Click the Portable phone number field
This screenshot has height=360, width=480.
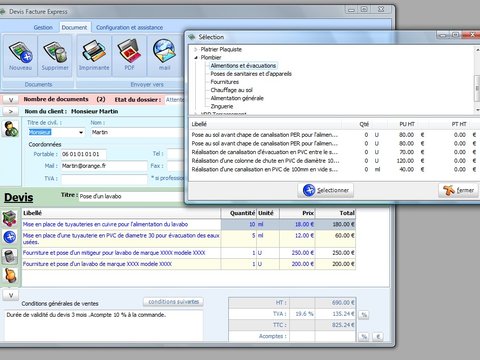[83, 154]
